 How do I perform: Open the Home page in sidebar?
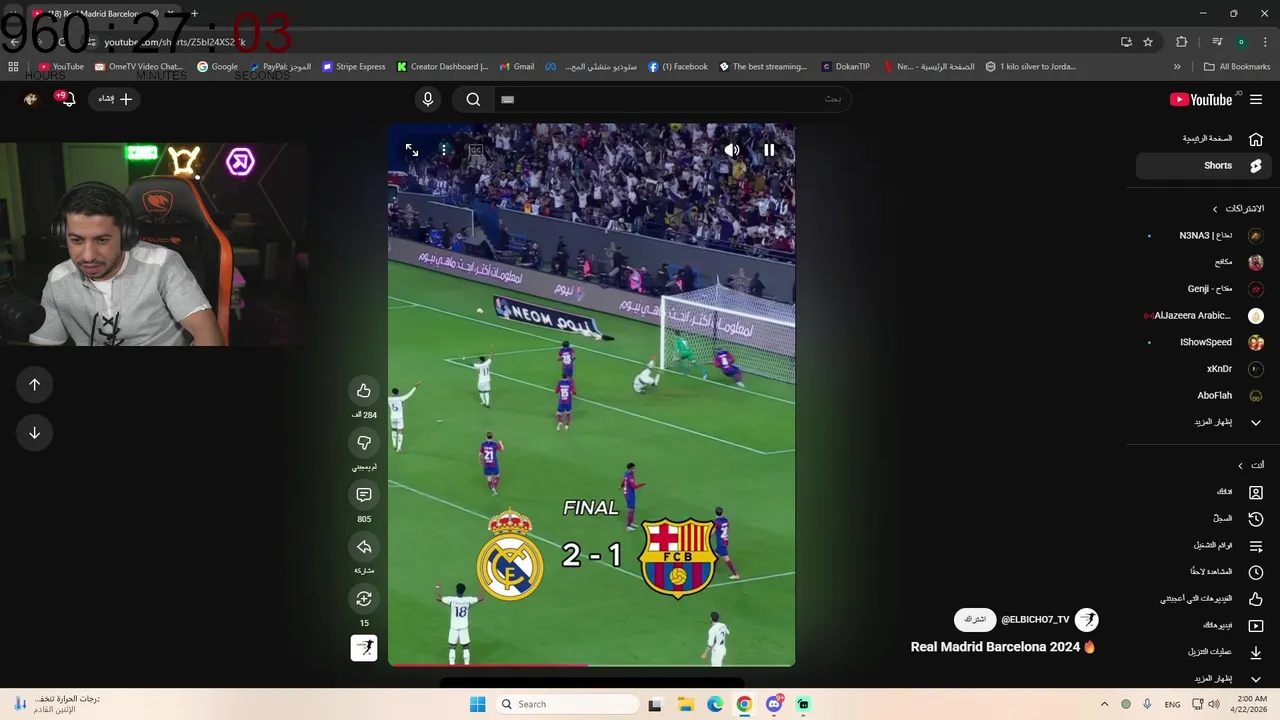pos(1205,139)
